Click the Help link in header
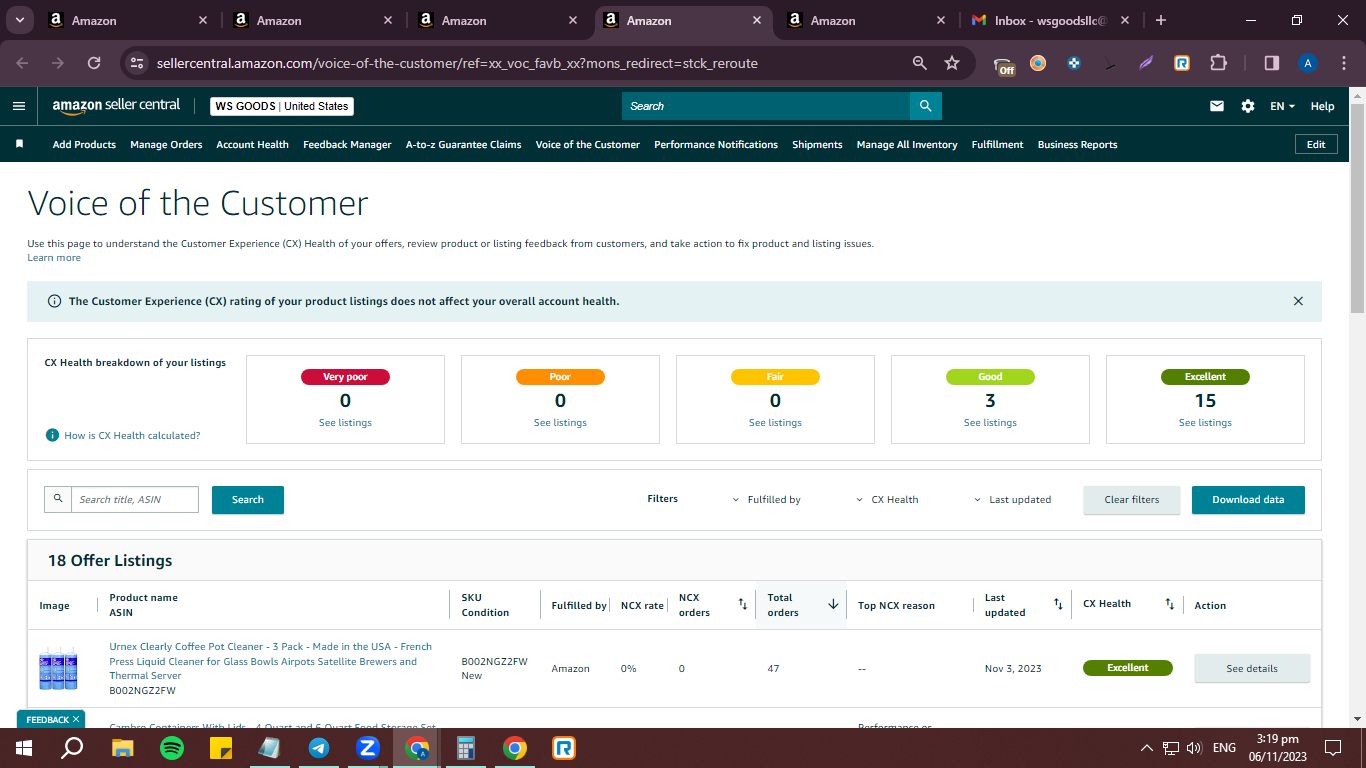1366x768 pixels. coord(1322,106)
